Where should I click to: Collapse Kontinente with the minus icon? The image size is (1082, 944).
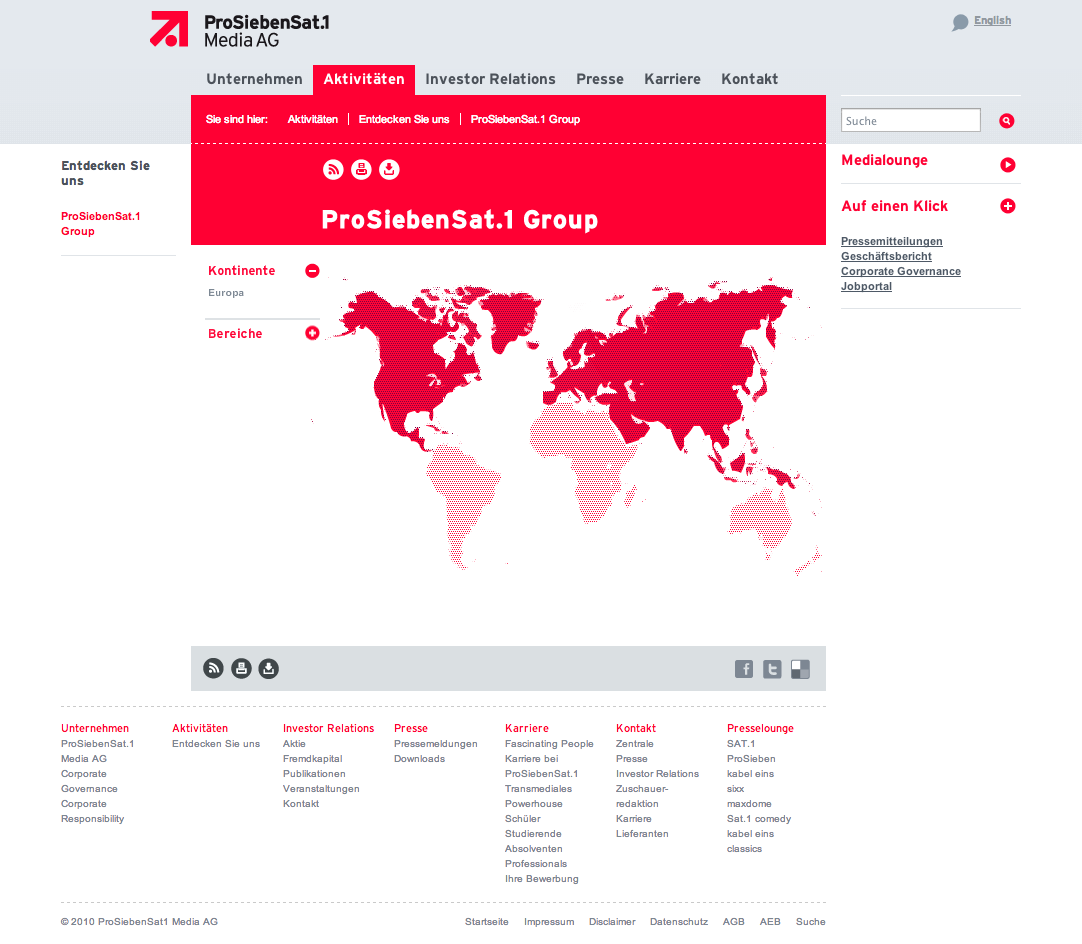(x=312, y=271)
